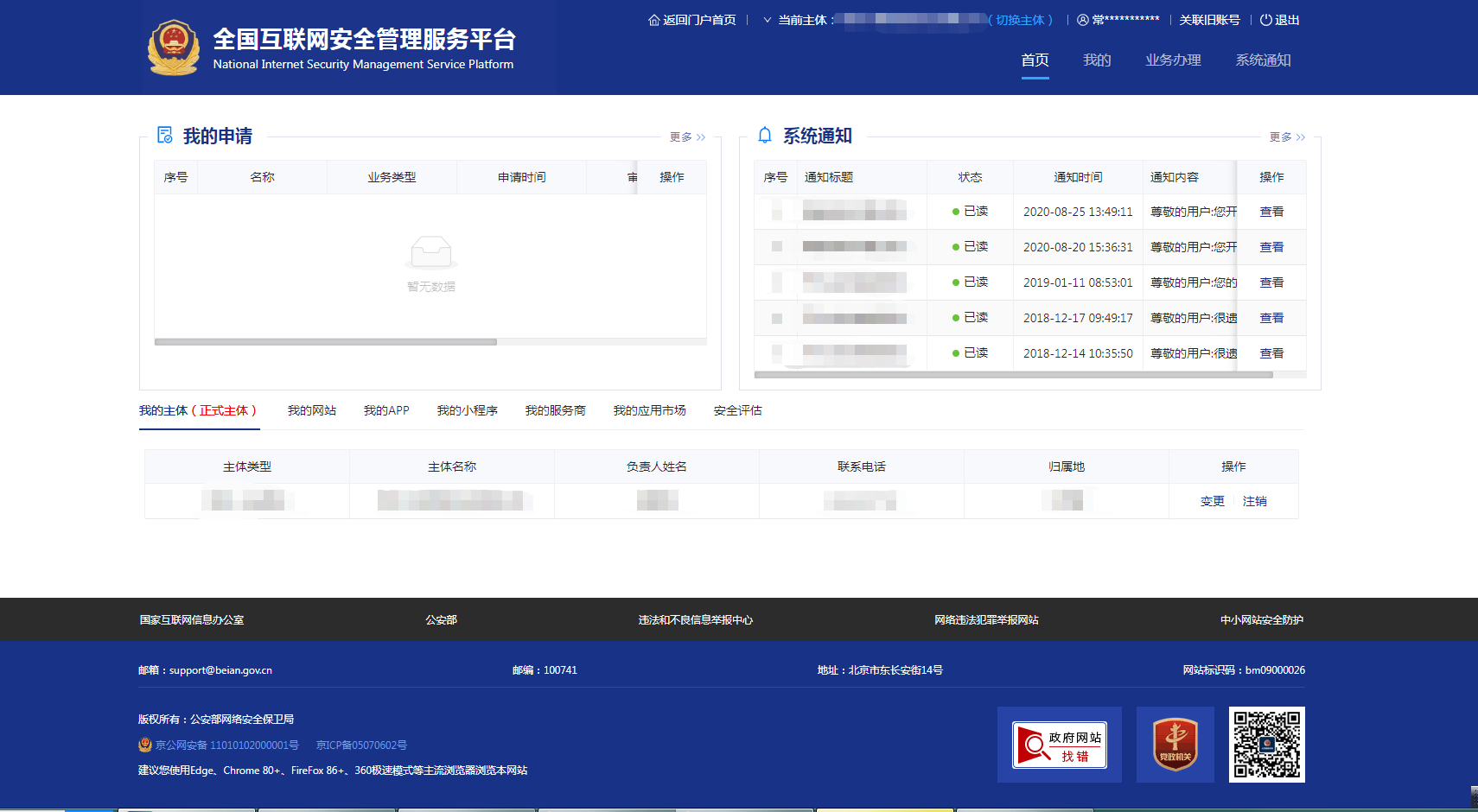Viewport: 1478px width, 812px height.
Task: Open 查看 for the first system notification
Action: point(1271,211)
